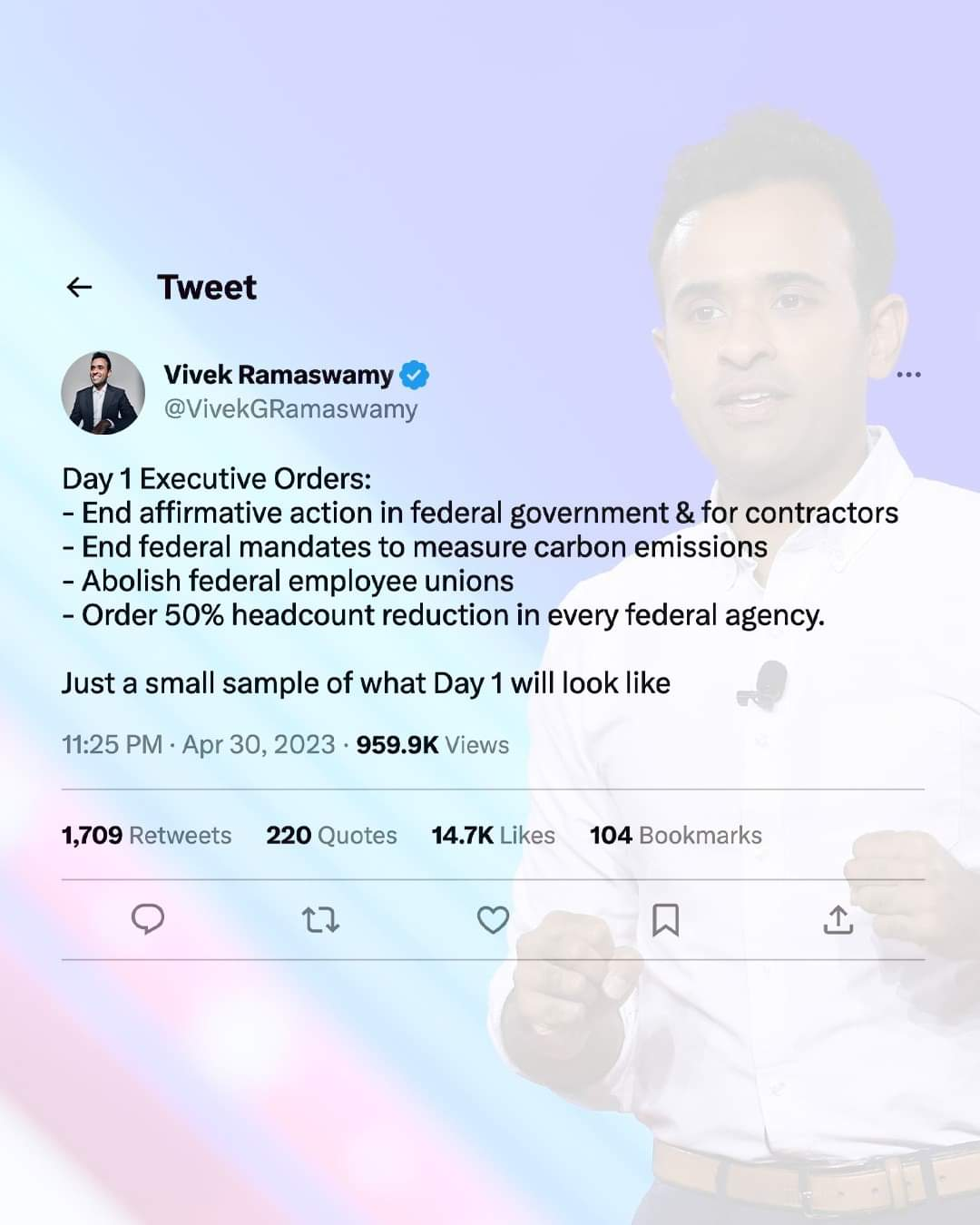This screenshot has height=1225, width=980.
Task: Open the three-dot more options menu
Action: pos(908,374)
